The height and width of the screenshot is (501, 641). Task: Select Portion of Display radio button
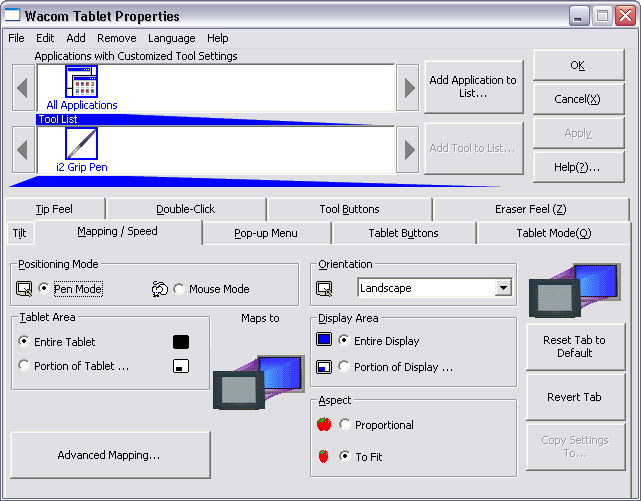click(x=344, y=366)
